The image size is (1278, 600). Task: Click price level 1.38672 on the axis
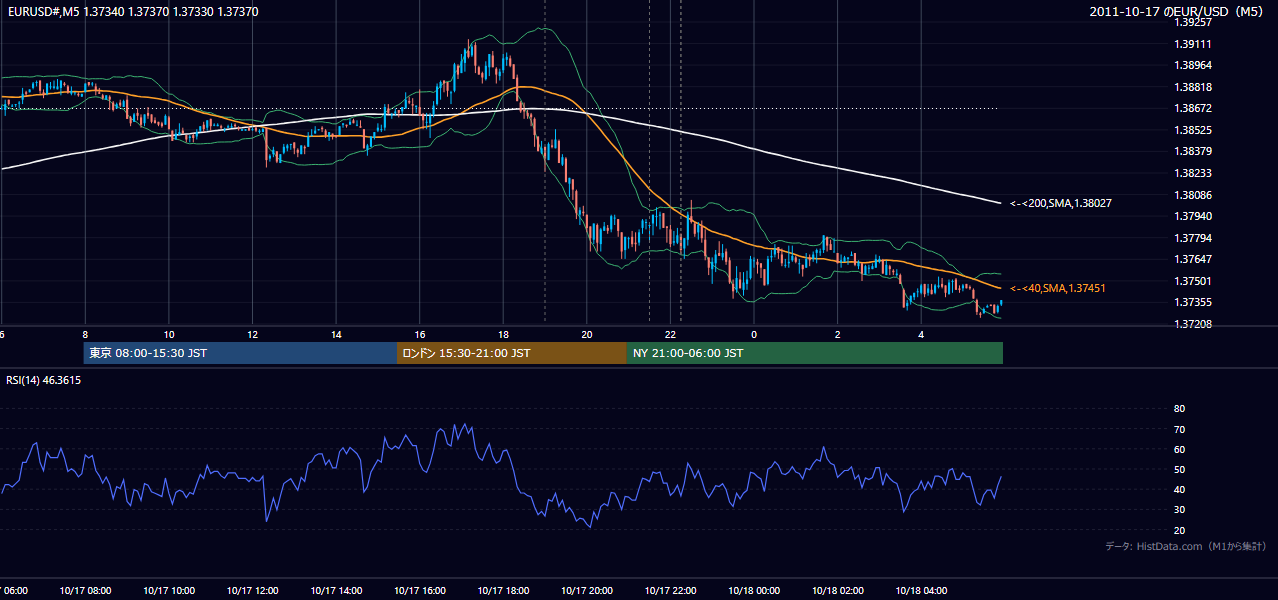[1192, 108]
